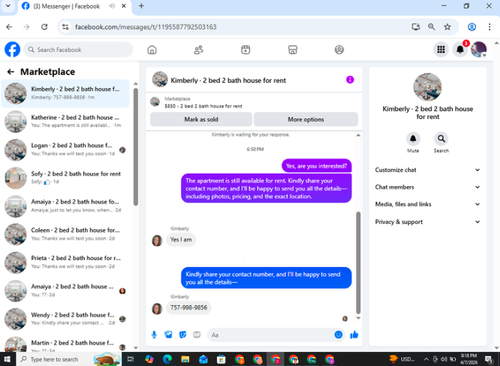Open Coleen conversation in list

[65, 234]
